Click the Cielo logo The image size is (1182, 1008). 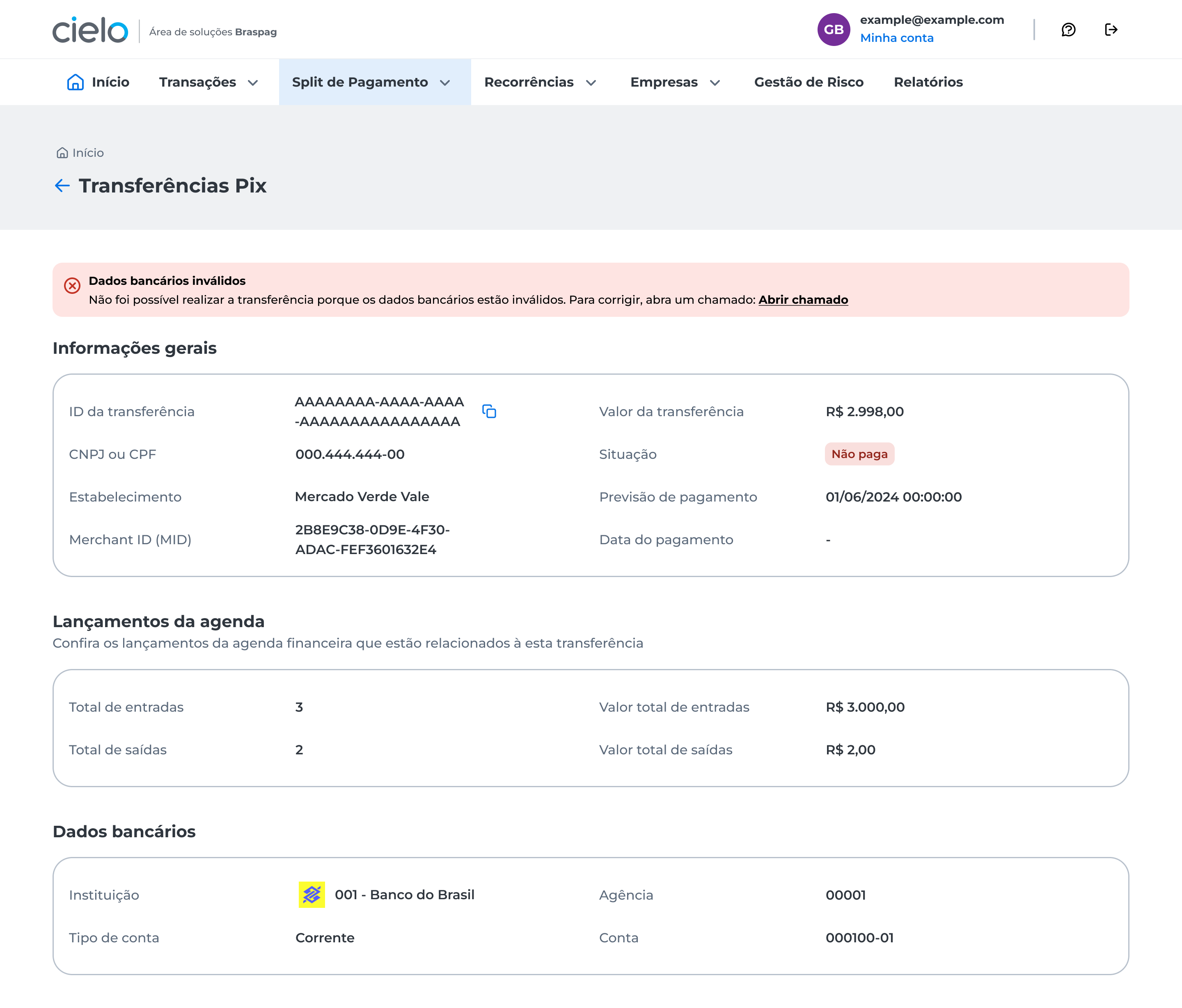(x=90, y=30)
